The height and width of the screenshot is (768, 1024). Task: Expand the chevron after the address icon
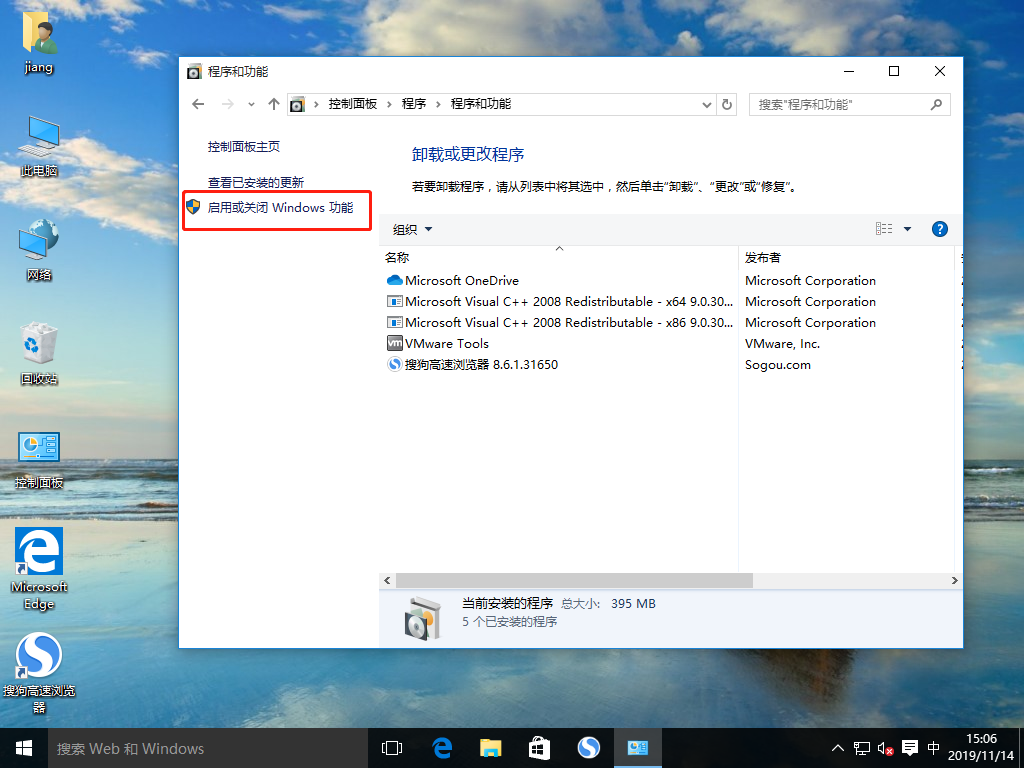click(316, 104)
